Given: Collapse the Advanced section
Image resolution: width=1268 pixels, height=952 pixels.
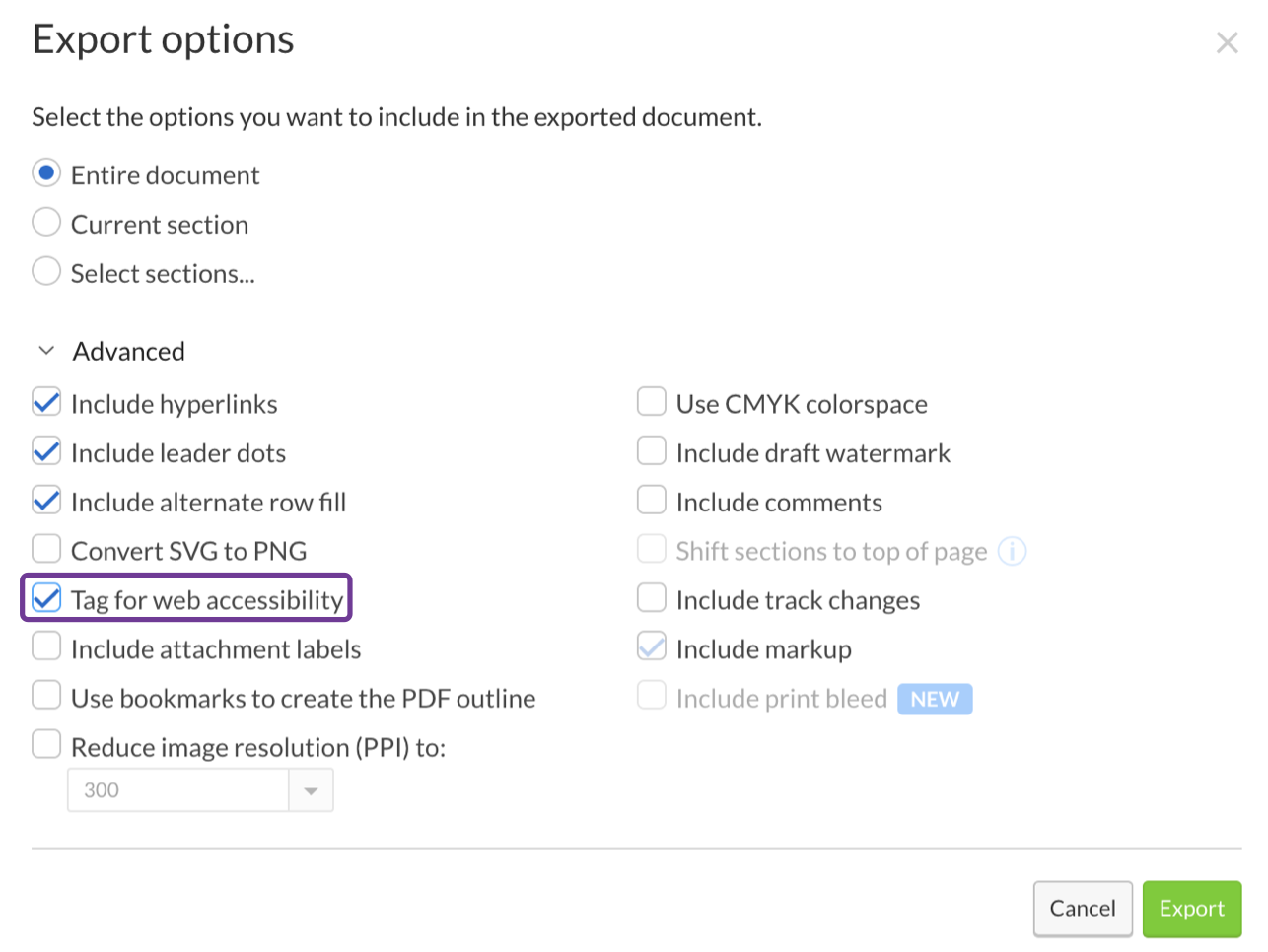Looking at the screenshot, I should coord(45,350).
